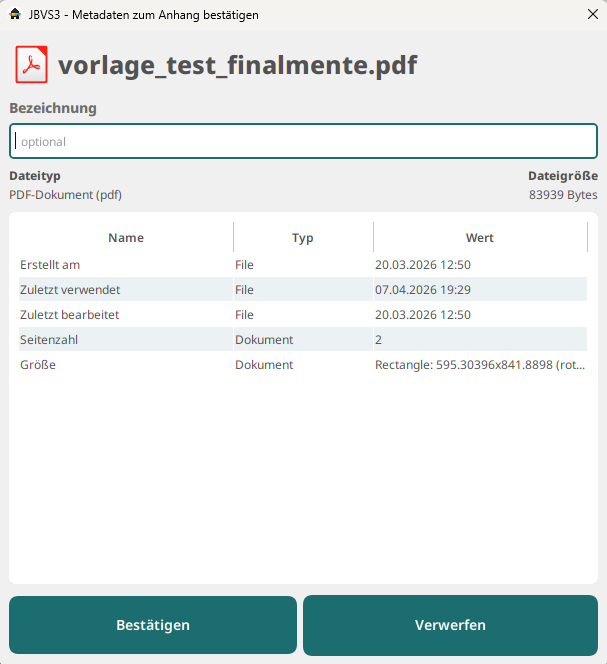Viewport: 607px width, 664px height.
Task: Close the metadata confirmation dialog
Action: pos(591,14)
